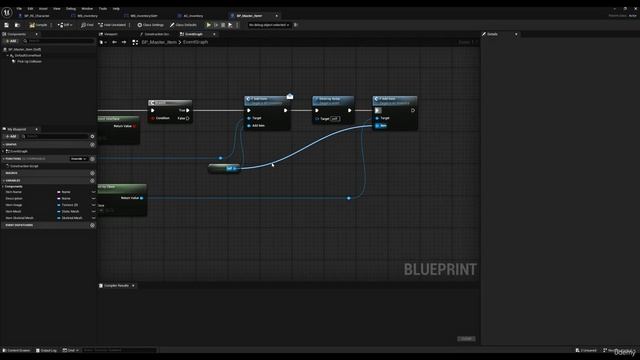640x360 pixels.
Task: Click the Self reference node
Action: (x=224, y=168)
